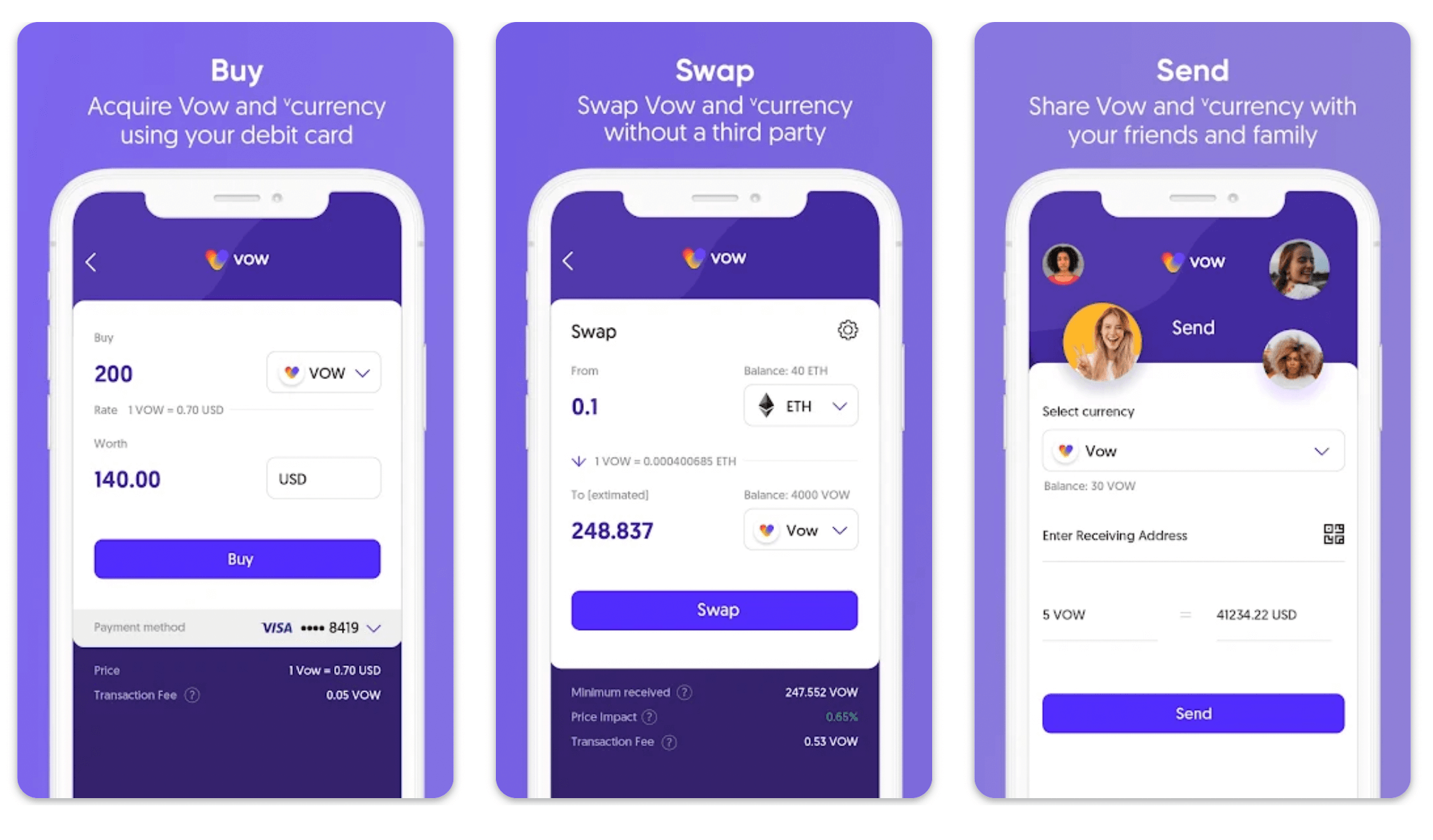Click the Send button to transfer VOW
Image resolution: width=1433 pixels, height=840 pixels.
1191,713
